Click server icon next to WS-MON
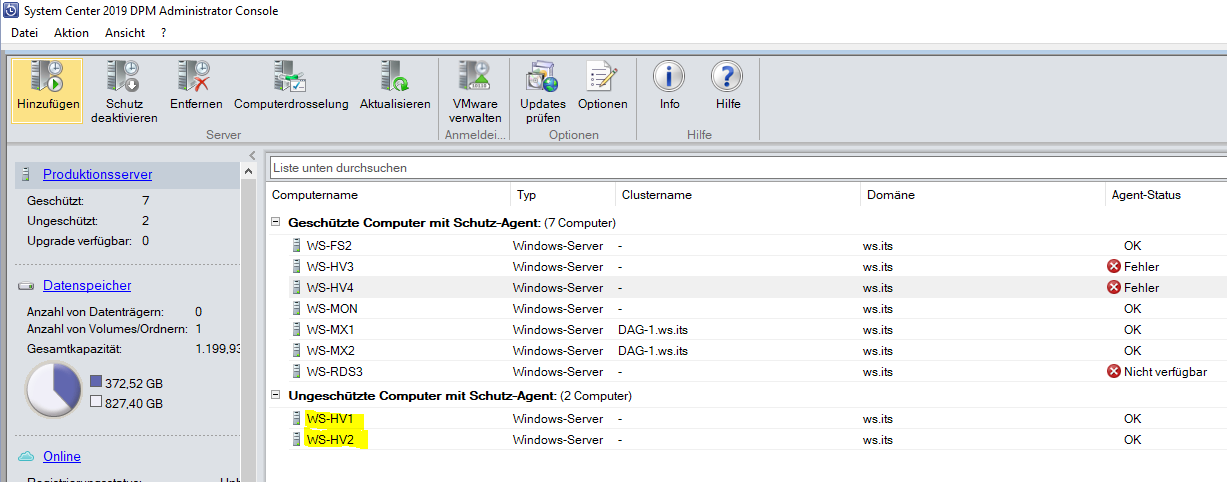The image size is (1227, 482). pyautogui.click(x=296, y=308)
